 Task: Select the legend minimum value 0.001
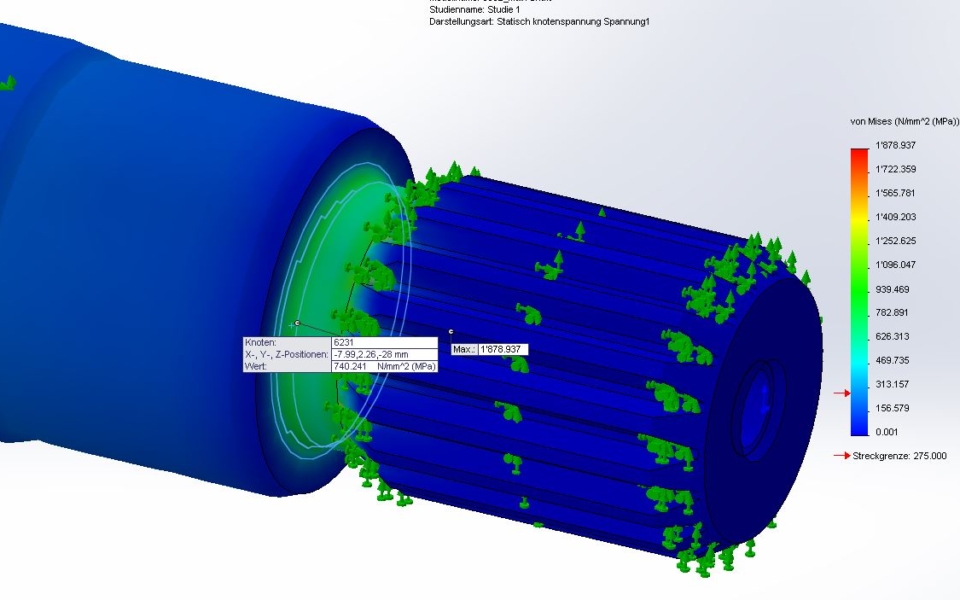887,432
